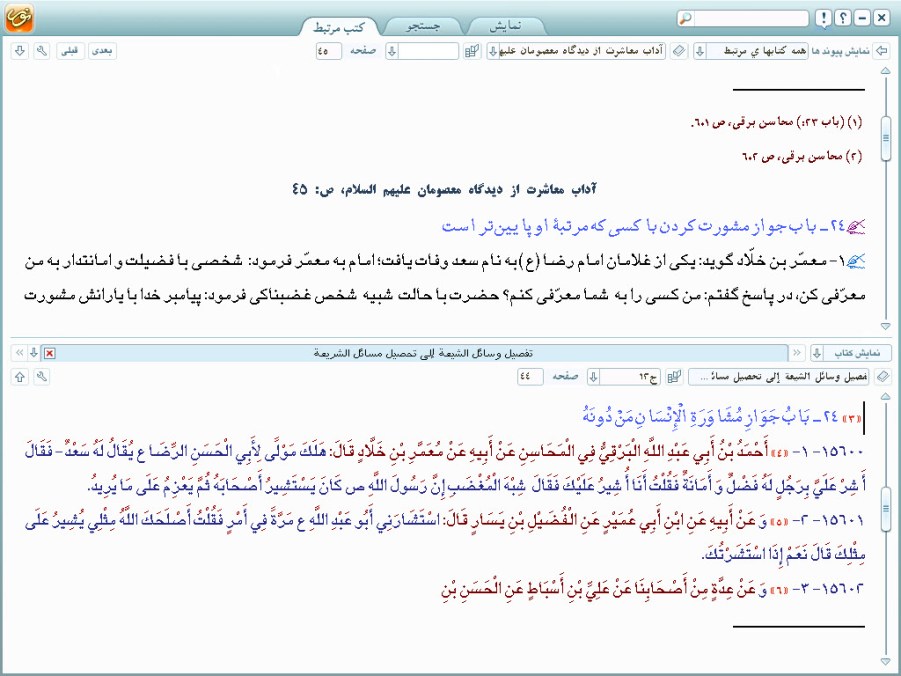Click the blue Arabic heading بَابُ جَوَازِ مُشَاوَرَةِ الْإِنْسَانِ

tap(710, 416)
